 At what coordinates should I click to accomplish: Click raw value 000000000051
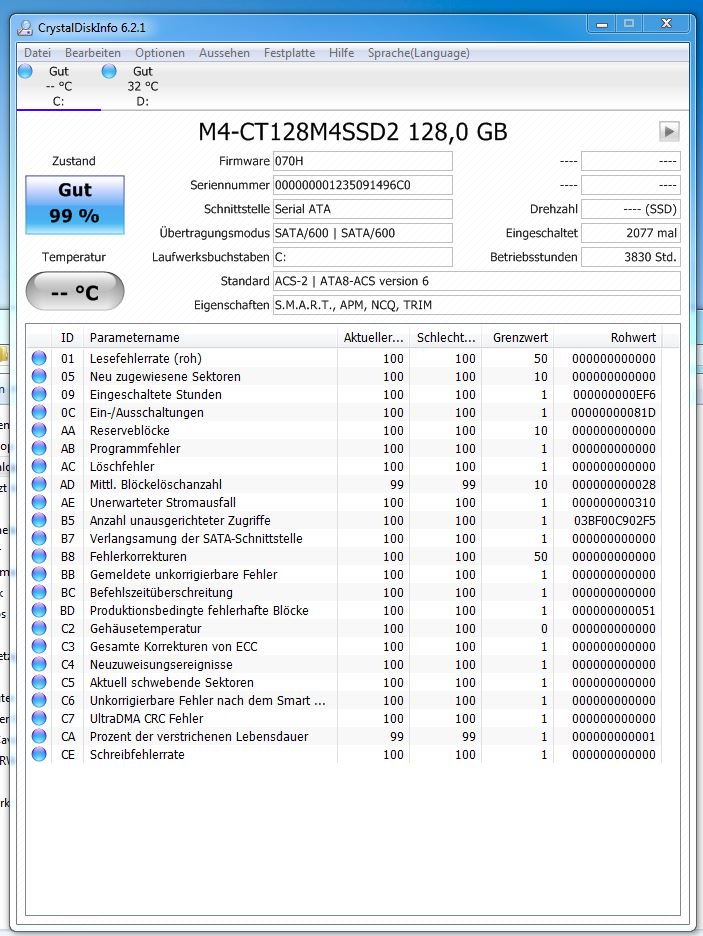614,610
